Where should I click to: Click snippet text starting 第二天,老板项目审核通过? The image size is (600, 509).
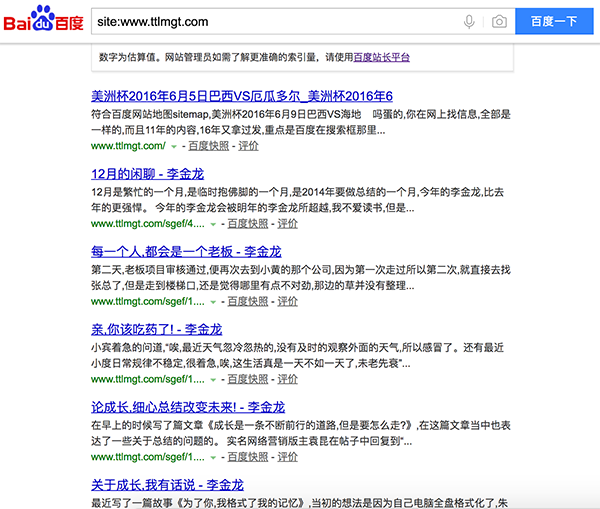[301, 277]
